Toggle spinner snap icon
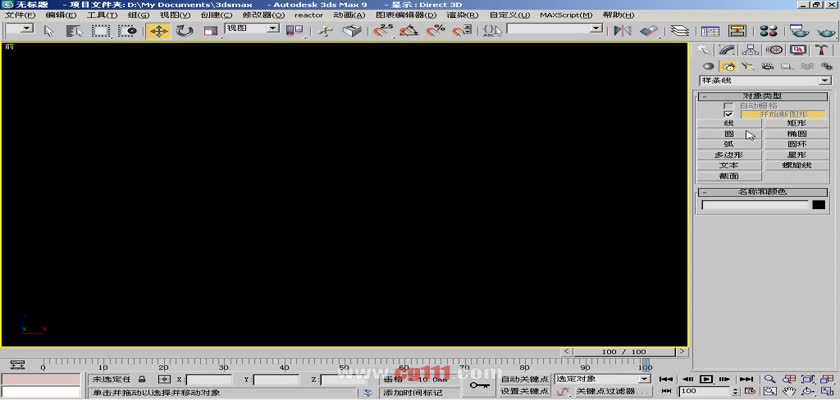This screenshot has width=840, height=400. [462, 31]
